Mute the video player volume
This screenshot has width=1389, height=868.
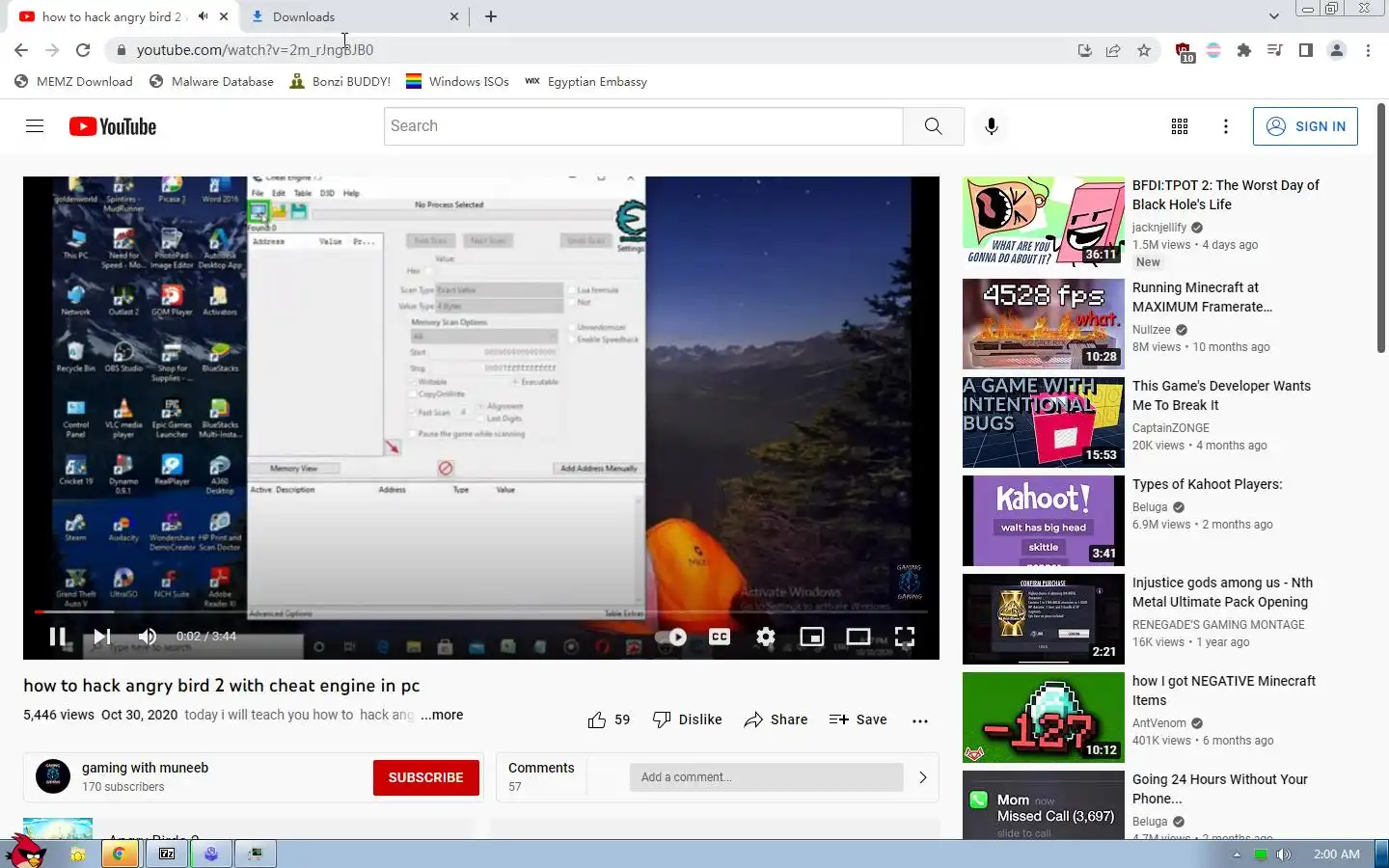click(148, 637)
